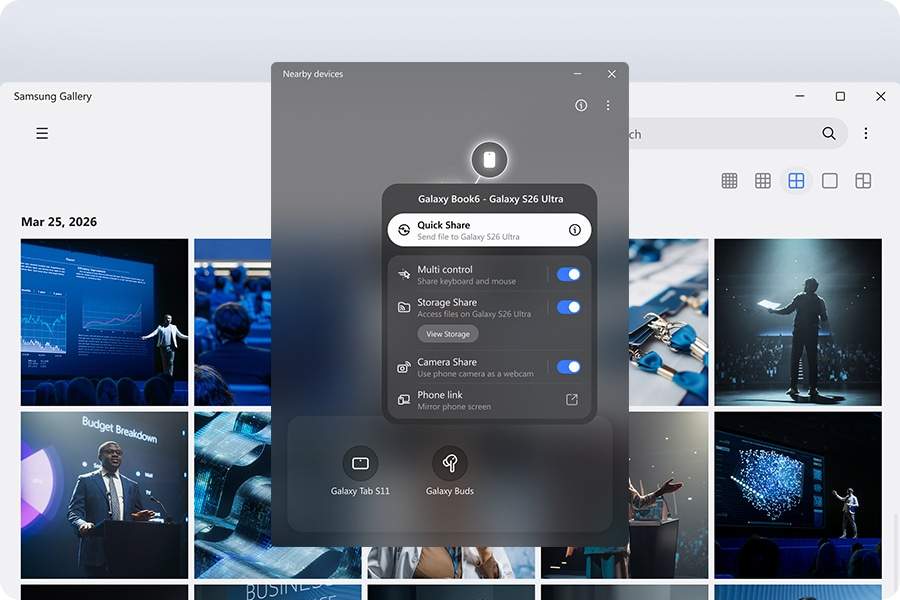
Task: Click the Storage Share folder icon
Action: pos(404,307)
